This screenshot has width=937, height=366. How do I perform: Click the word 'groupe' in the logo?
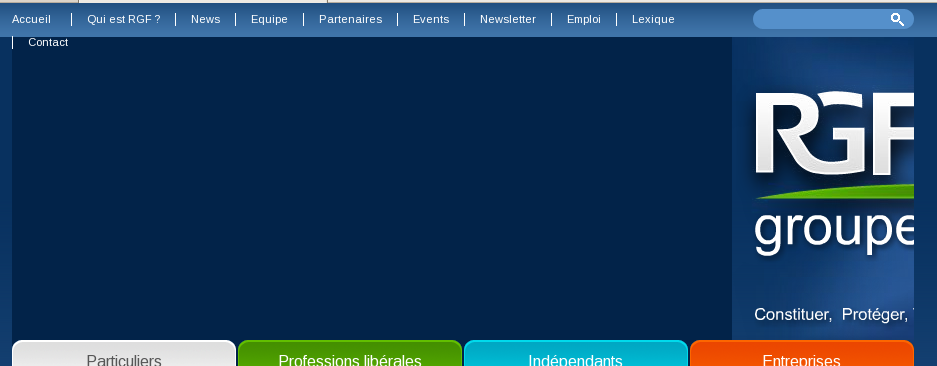pyautogui.click(x=834, y=234)
